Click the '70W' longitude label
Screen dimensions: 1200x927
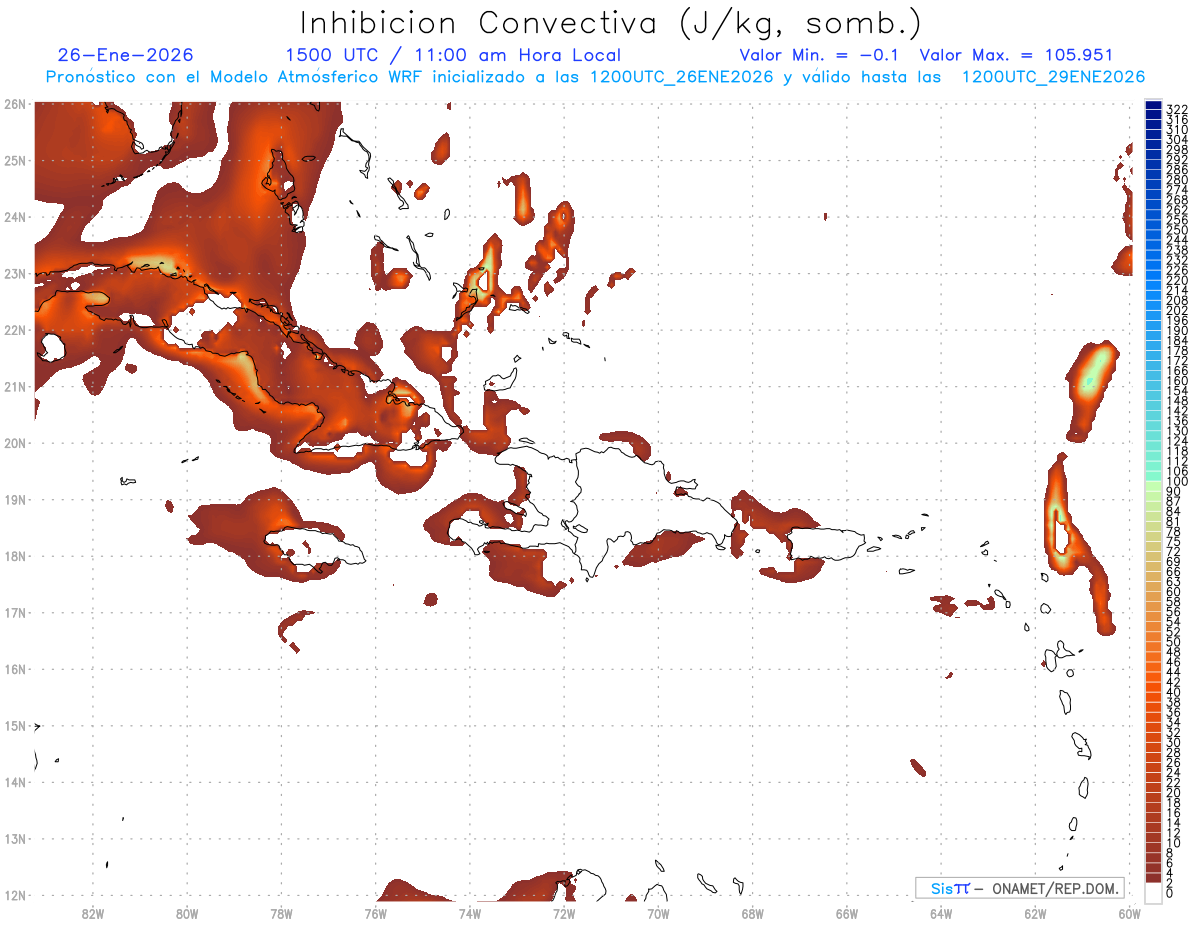tap(658, 913)
